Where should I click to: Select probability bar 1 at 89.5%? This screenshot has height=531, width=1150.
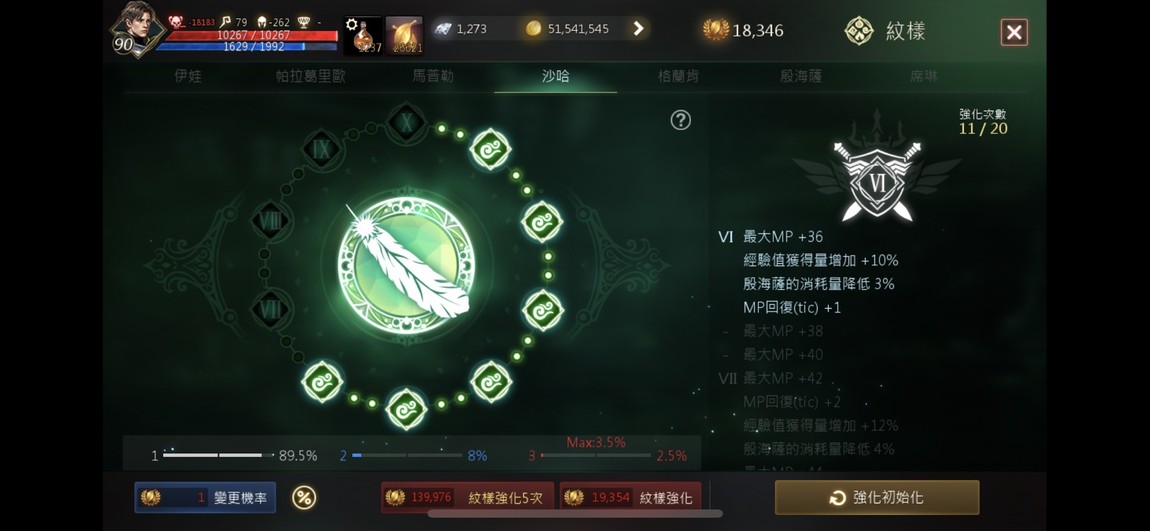[x=235, y=455]
